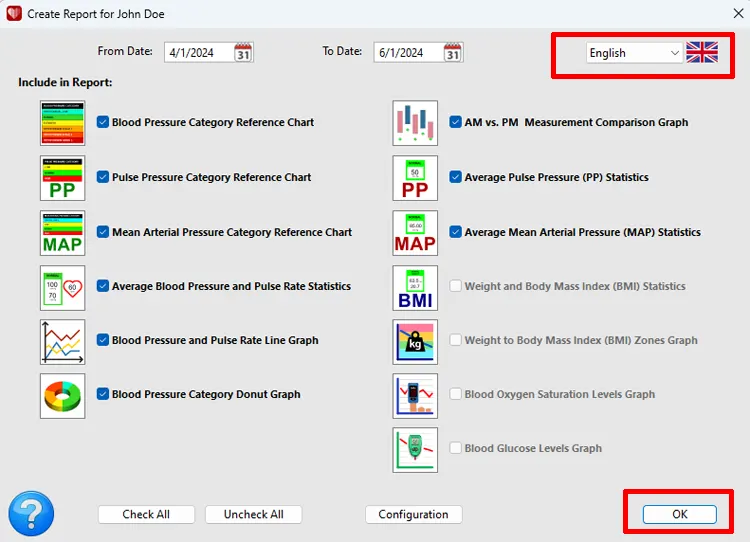Uncheck Mean Arterial Pressure Category Reference Chart
The image size is (750, 542).
coord(103,232)
